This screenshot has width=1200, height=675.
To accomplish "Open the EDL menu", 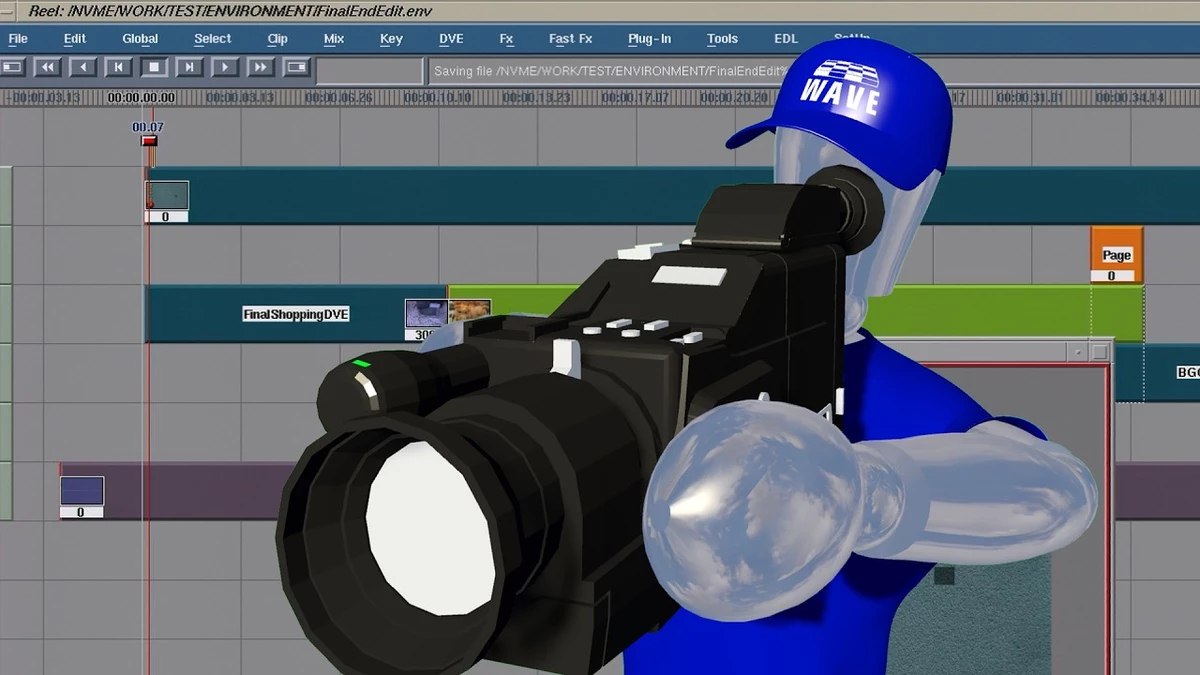I will pos(786,39).
